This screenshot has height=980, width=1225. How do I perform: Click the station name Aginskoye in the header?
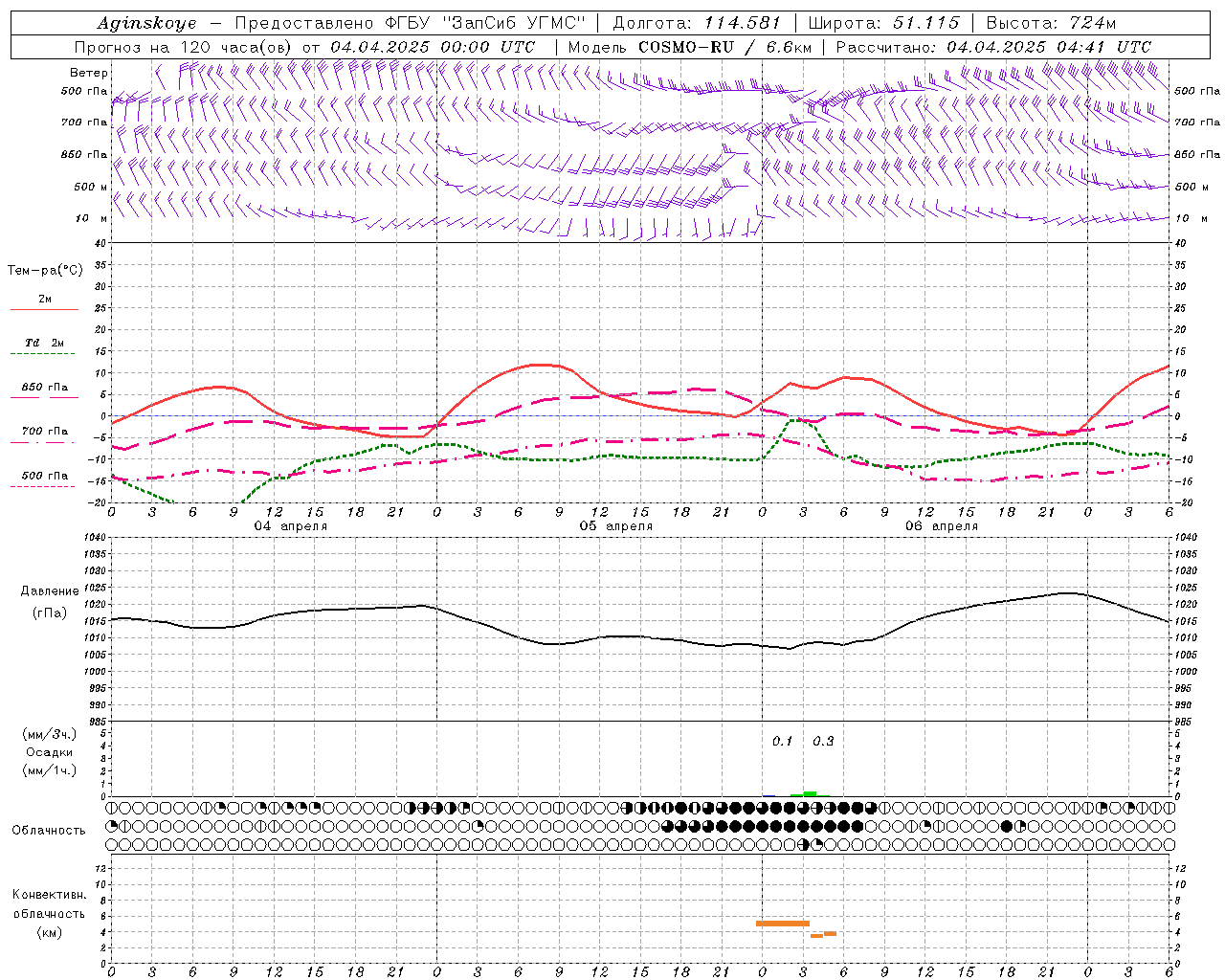[146, 23]
